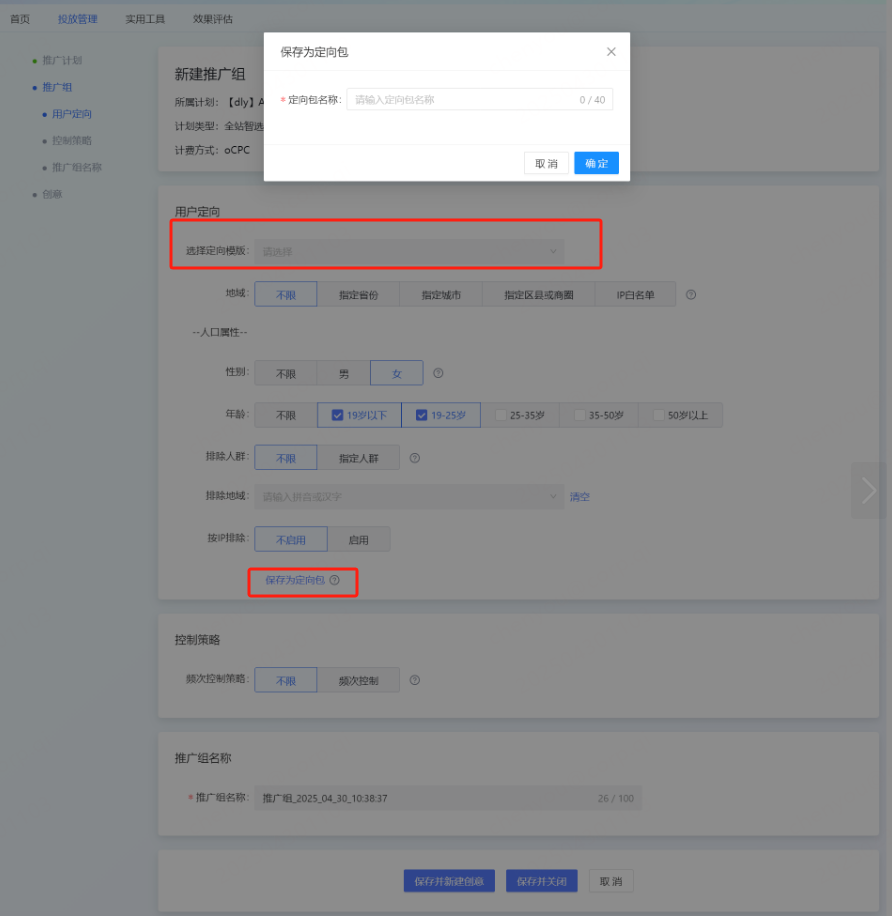Select 指定城市 region option
892x916 pixels.
click(441, 294)
